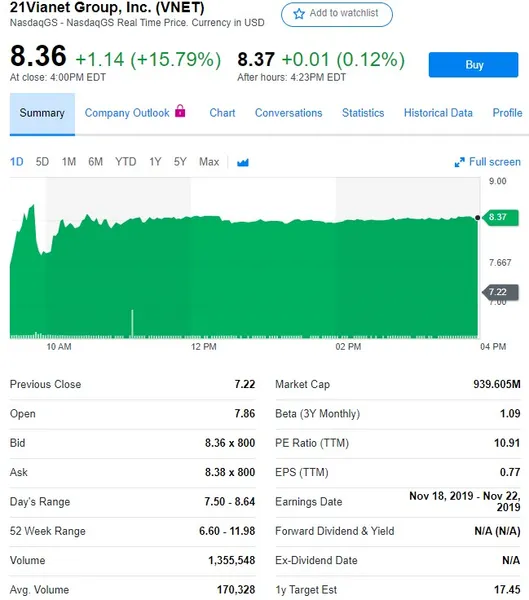Select the 1Y chart range
The width and height of the screenshot is (529, 600).
point(155,162)
